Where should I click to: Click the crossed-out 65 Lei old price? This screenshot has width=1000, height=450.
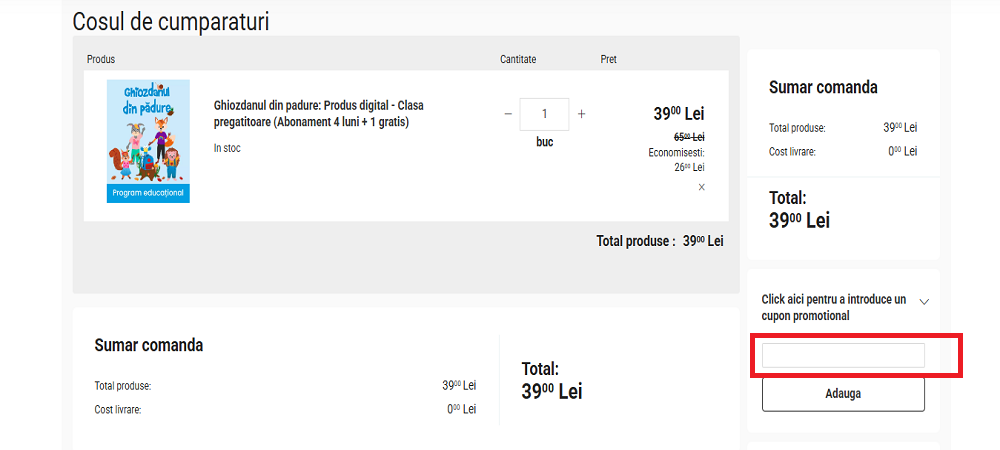[689, 137]
